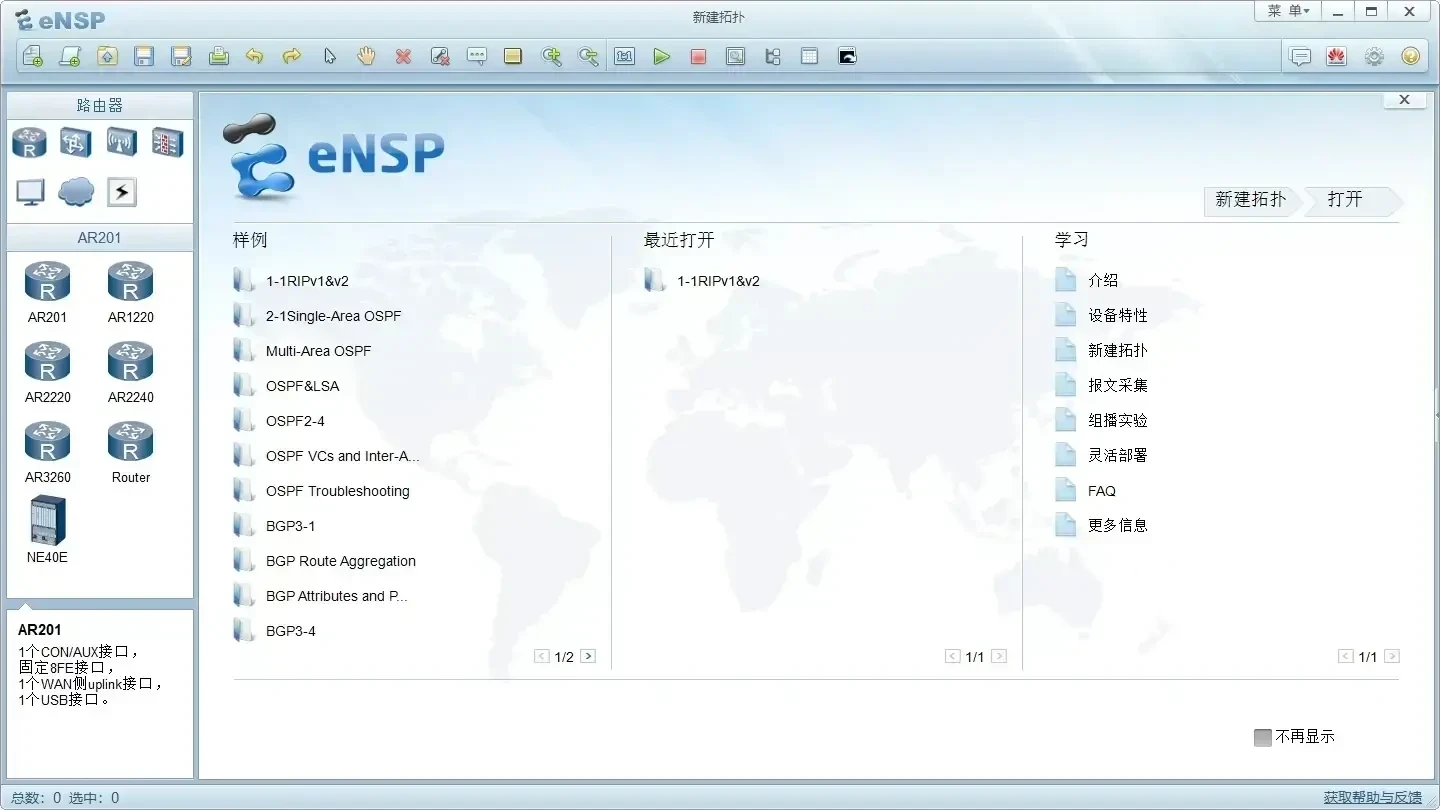
Task: Click the save-as toolbar icon
Action: click(181, 56)
